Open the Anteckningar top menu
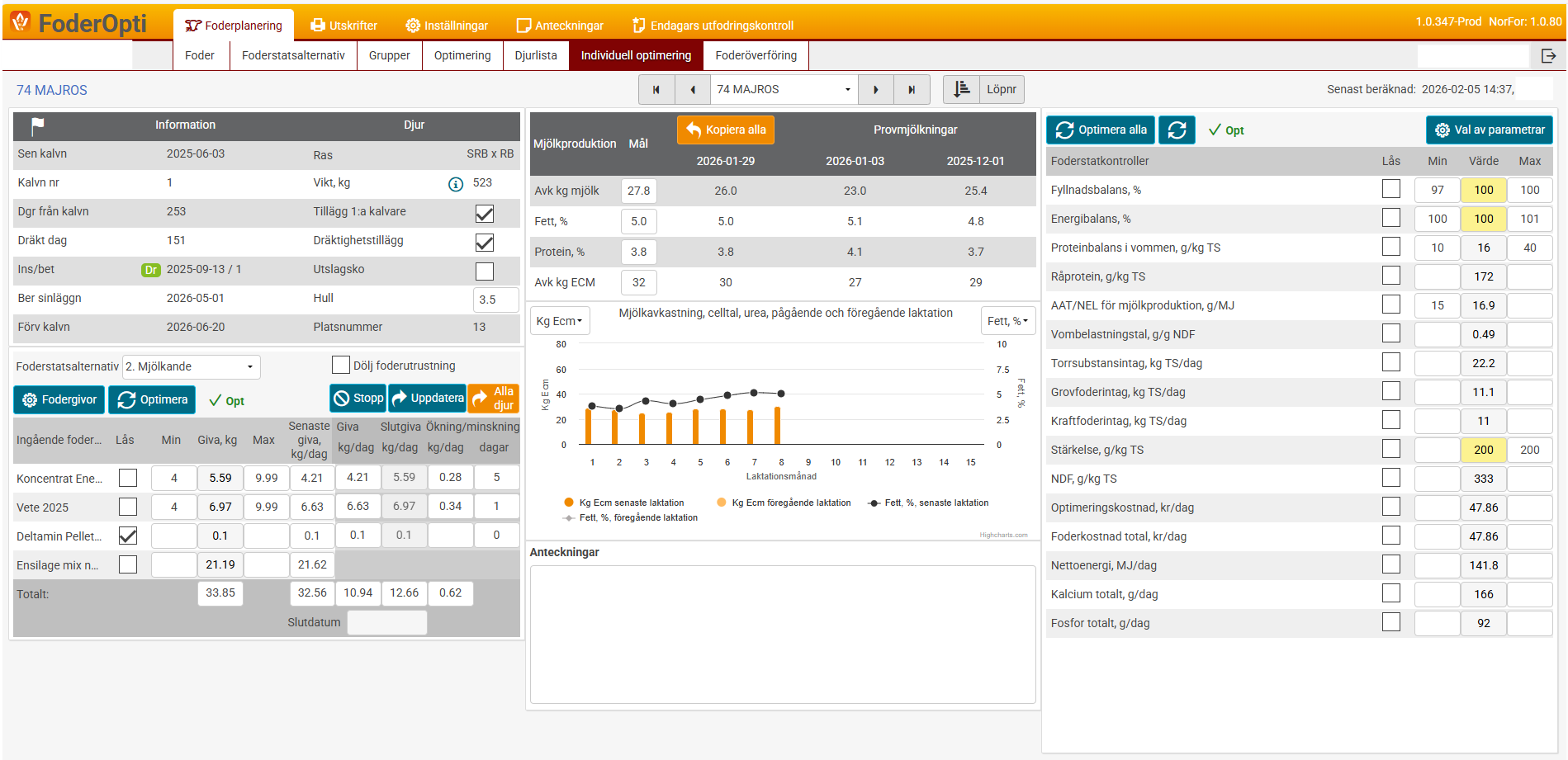1568x760 pixels. [560, 26]
